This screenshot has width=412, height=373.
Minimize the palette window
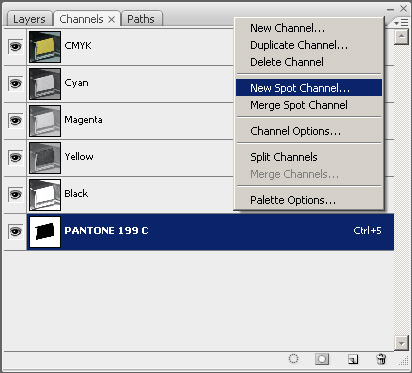[391, 9]
